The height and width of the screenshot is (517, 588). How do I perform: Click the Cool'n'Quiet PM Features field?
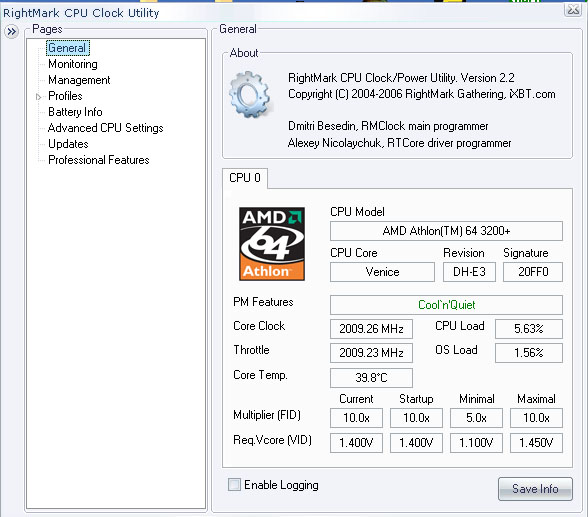pyautogui.click(x=446, y=305)
